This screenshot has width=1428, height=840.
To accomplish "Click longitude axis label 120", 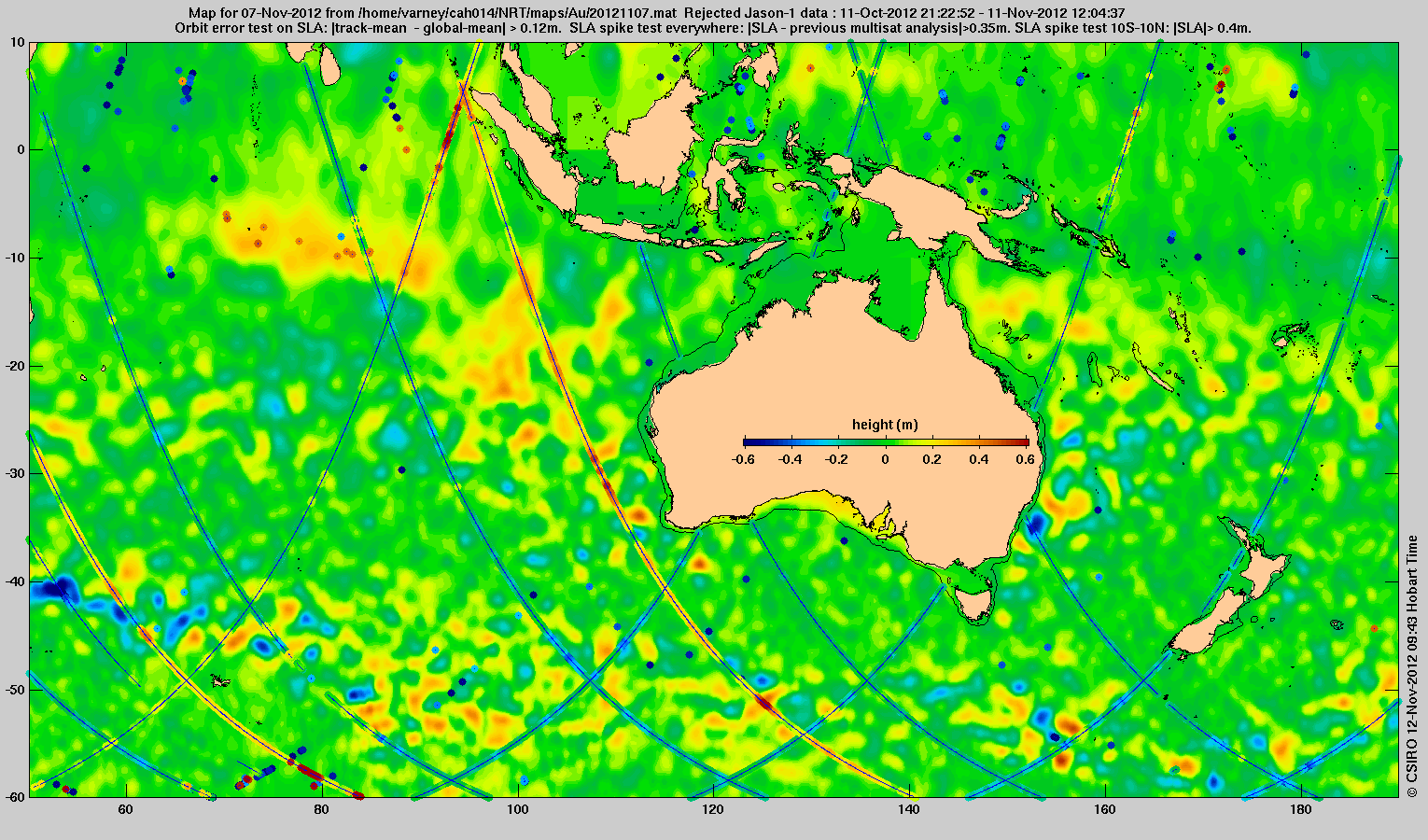I will pyautogui.click(x=713, y=809).
